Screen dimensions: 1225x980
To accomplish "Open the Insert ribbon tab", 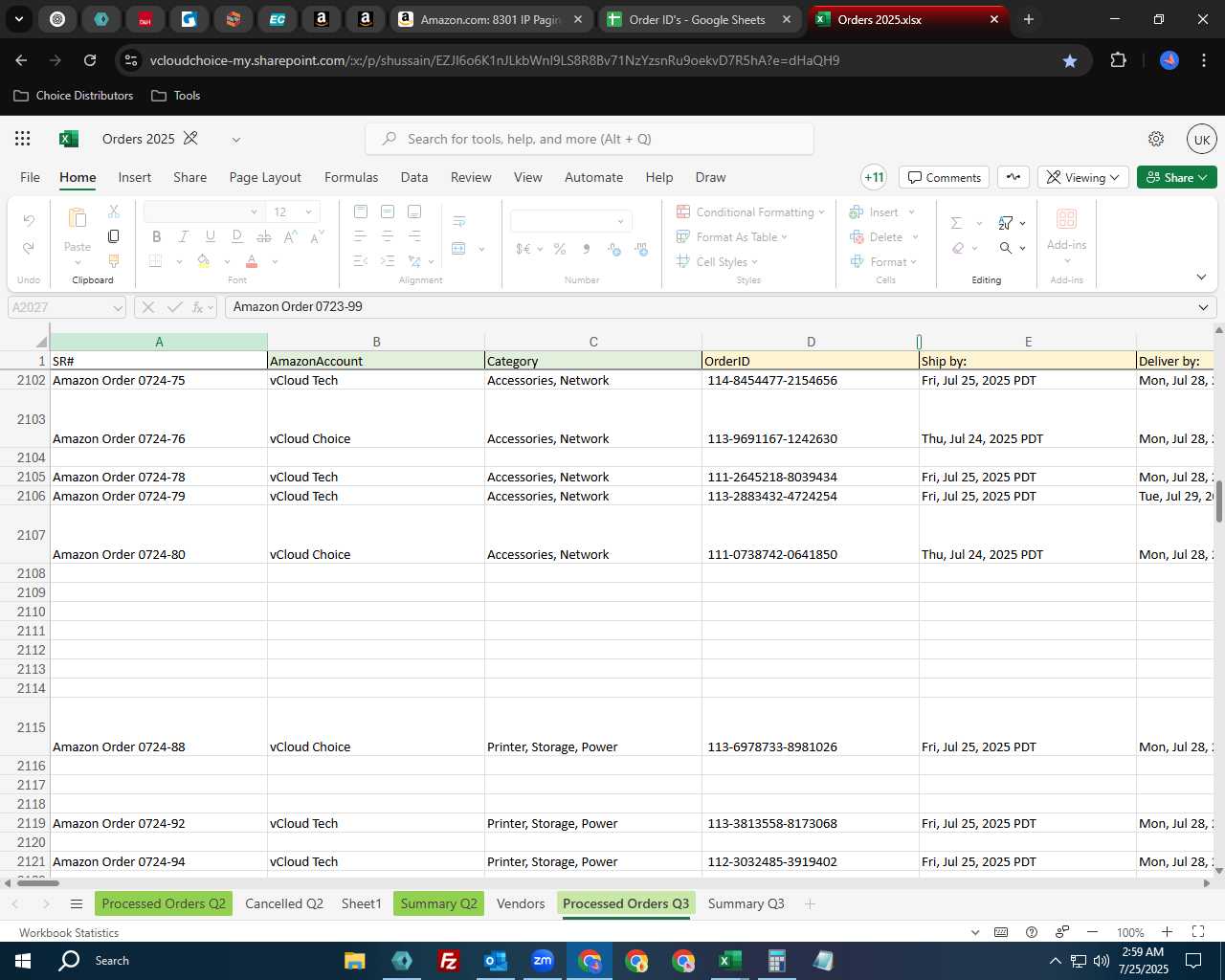I will pos(135,177).
